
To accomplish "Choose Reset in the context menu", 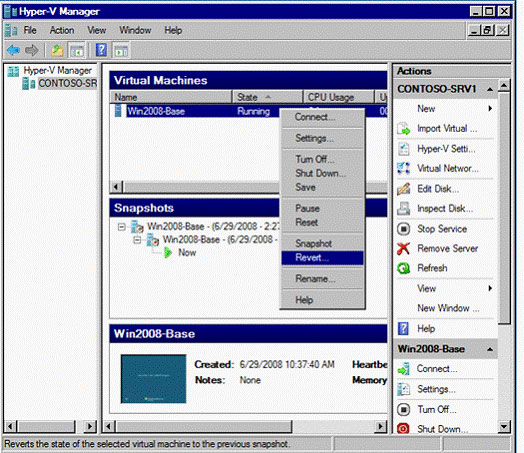I will tap(322, 222).
